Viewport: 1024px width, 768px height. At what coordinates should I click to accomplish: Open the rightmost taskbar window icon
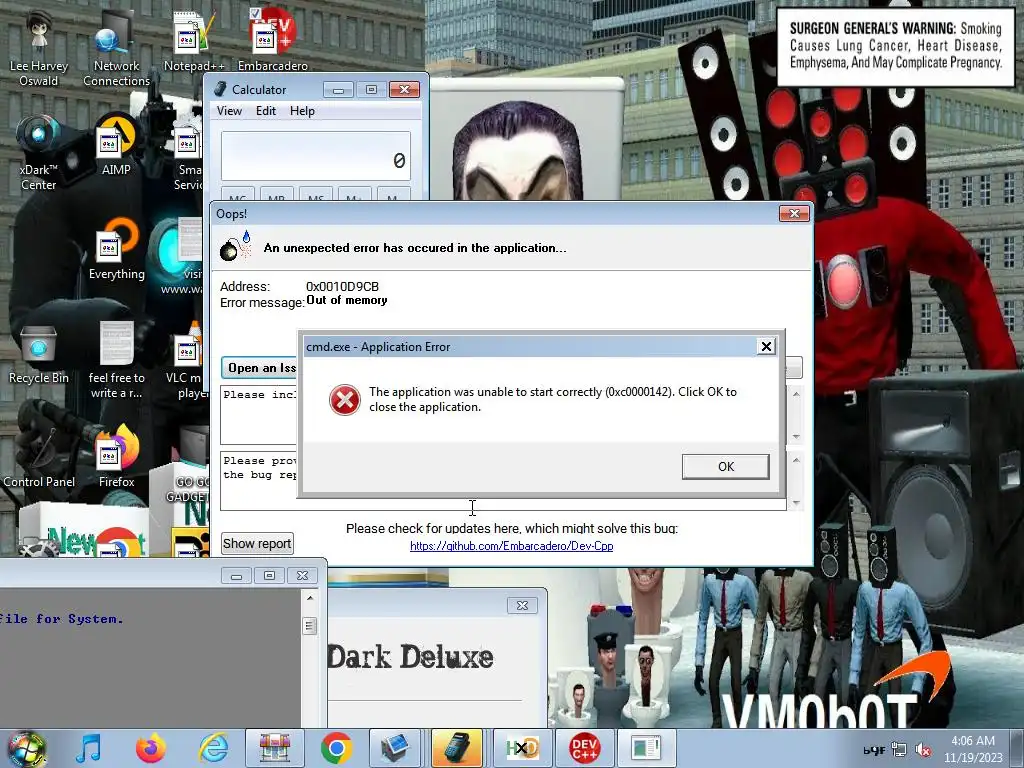pyautogui.click(x=646, y=748)
